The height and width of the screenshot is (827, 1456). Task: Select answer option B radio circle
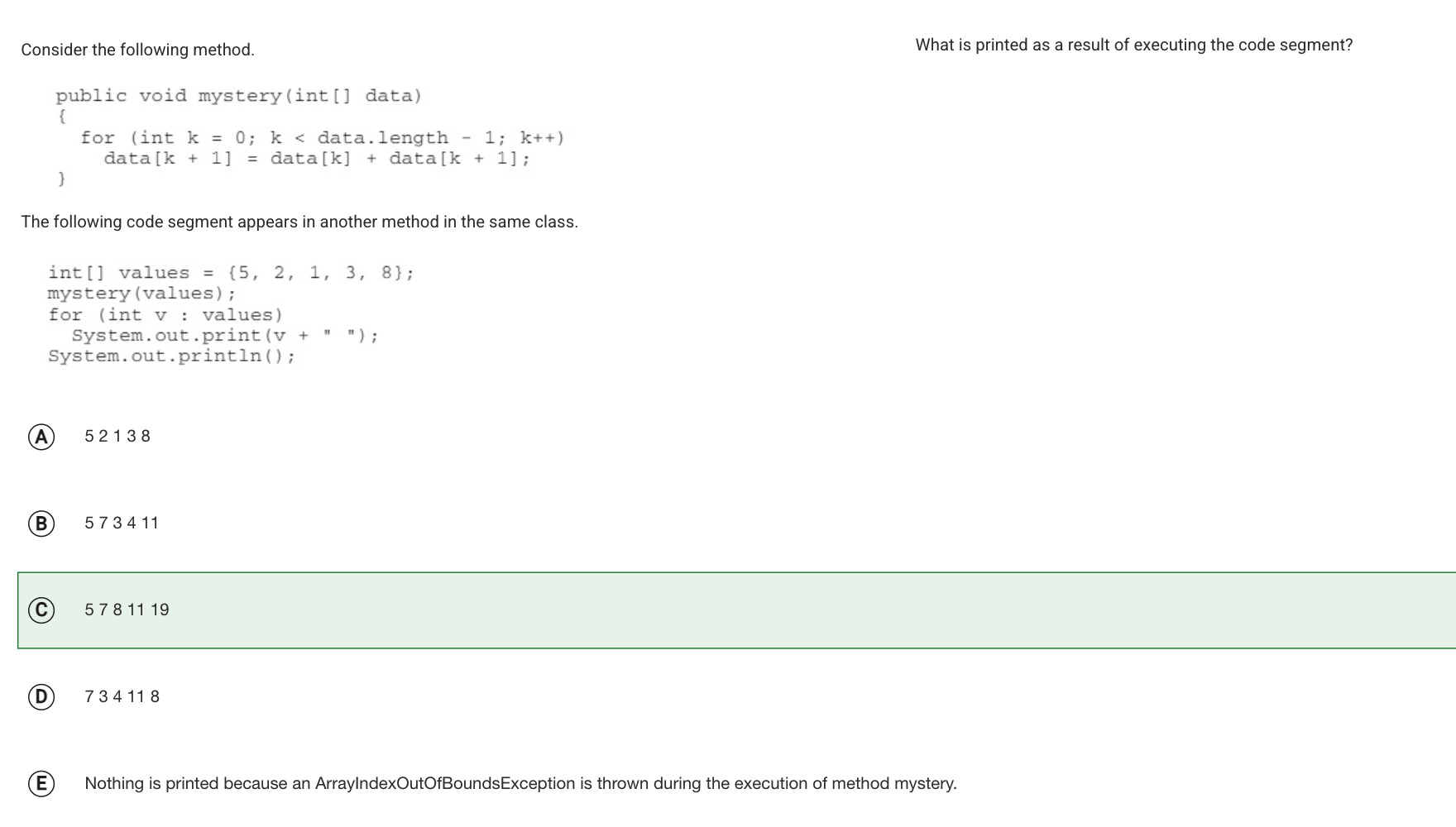click(x=41, y=523)
